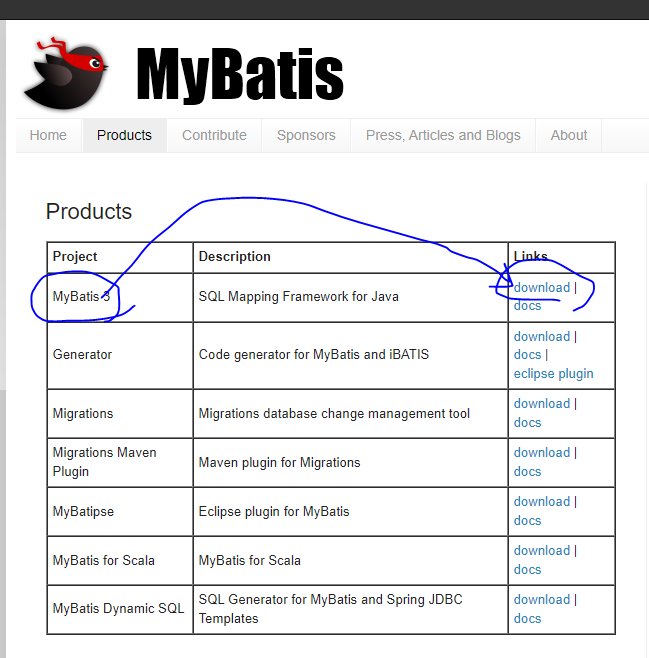Click MyBatis for Scala project cell
Screen dimensions: 649x658
click(120, 561)
